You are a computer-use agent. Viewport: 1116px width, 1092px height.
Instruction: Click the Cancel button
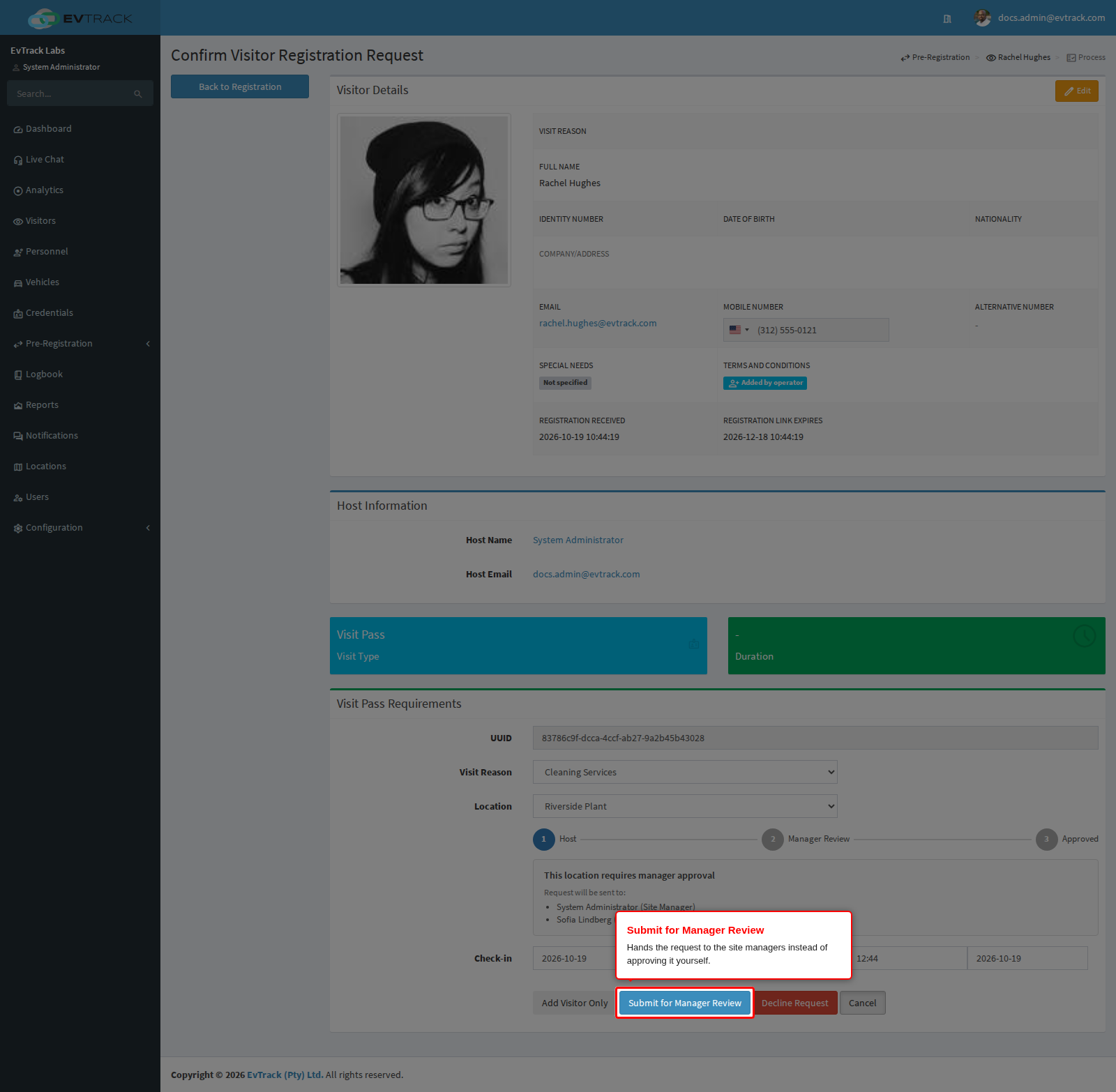[863, 1003]
